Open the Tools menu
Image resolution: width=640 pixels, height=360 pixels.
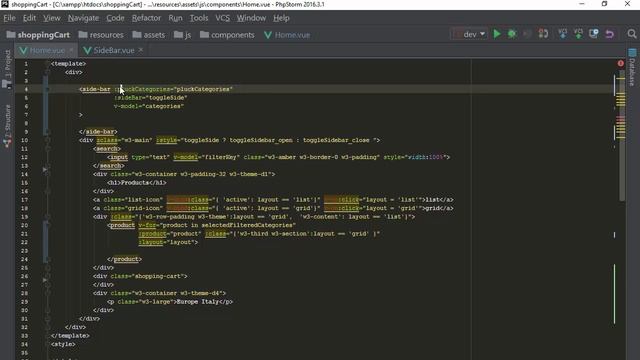tap(199, 18)
